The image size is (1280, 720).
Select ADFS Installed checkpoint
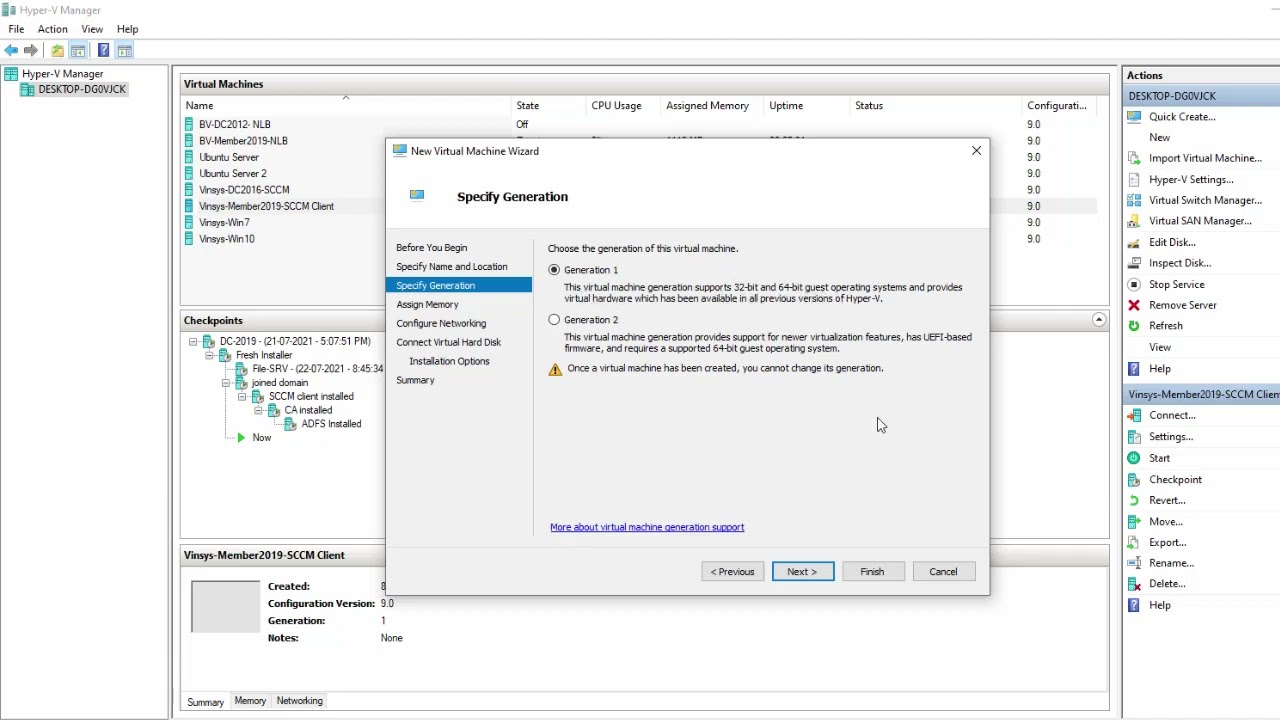tap(331, 424)
